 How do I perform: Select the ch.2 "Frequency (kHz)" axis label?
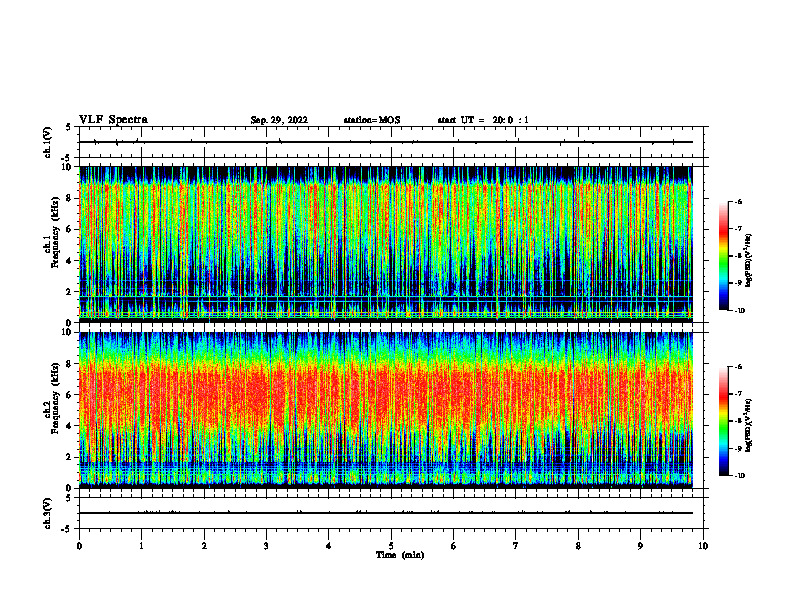[55, 397]
